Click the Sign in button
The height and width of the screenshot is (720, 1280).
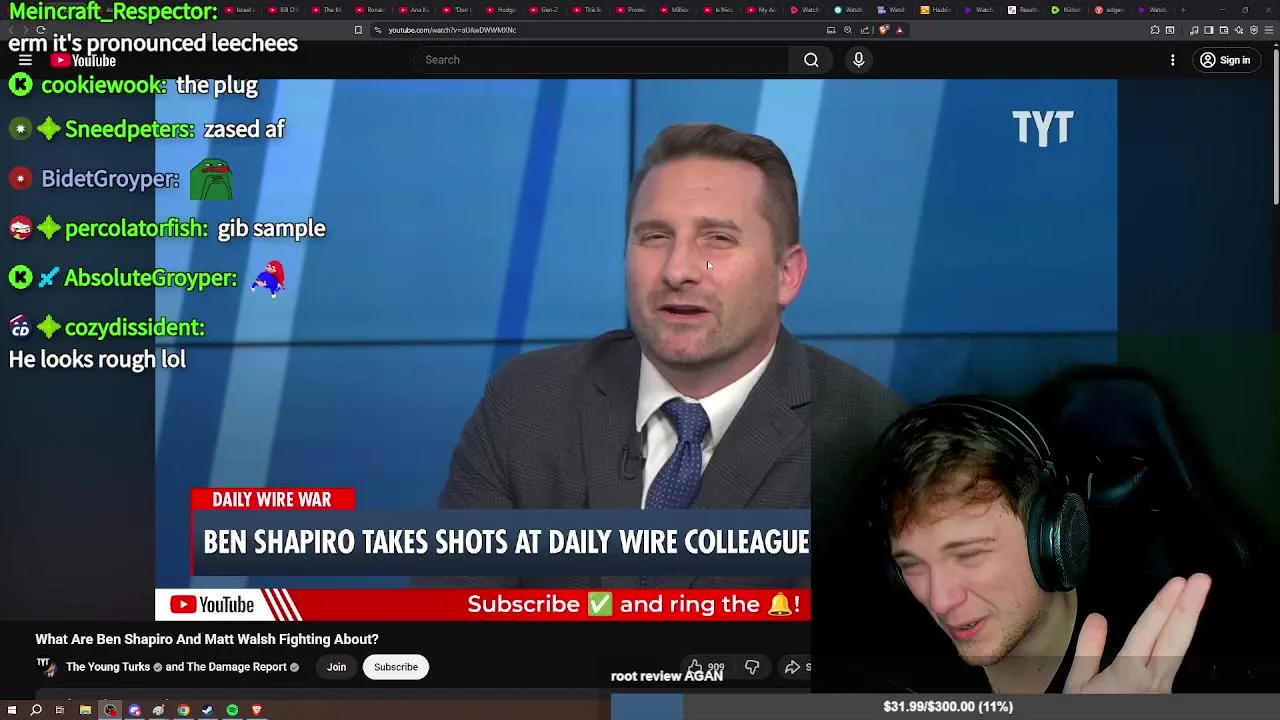click(1225, 60)
